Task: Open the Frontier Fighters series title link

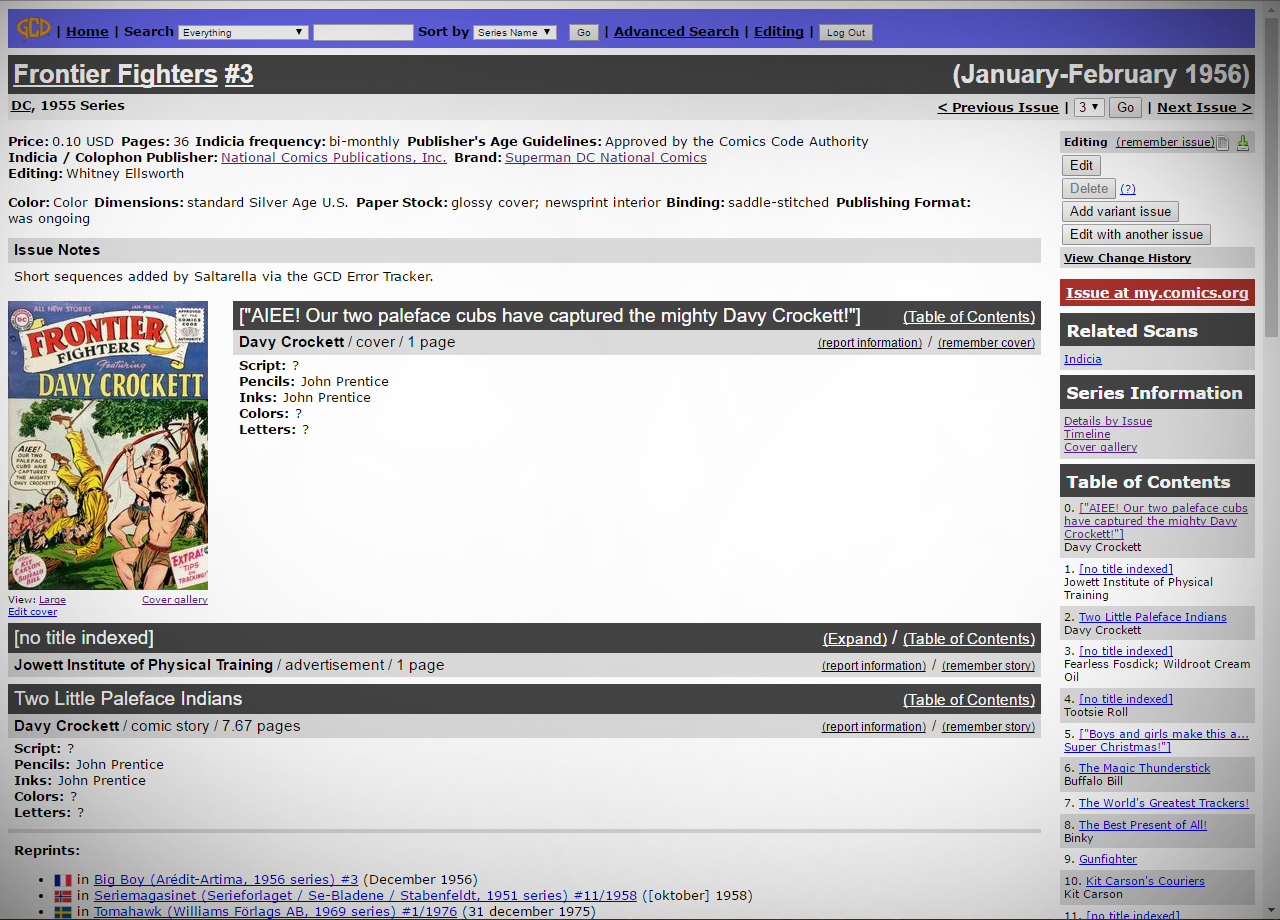Action: click(115, 74)
